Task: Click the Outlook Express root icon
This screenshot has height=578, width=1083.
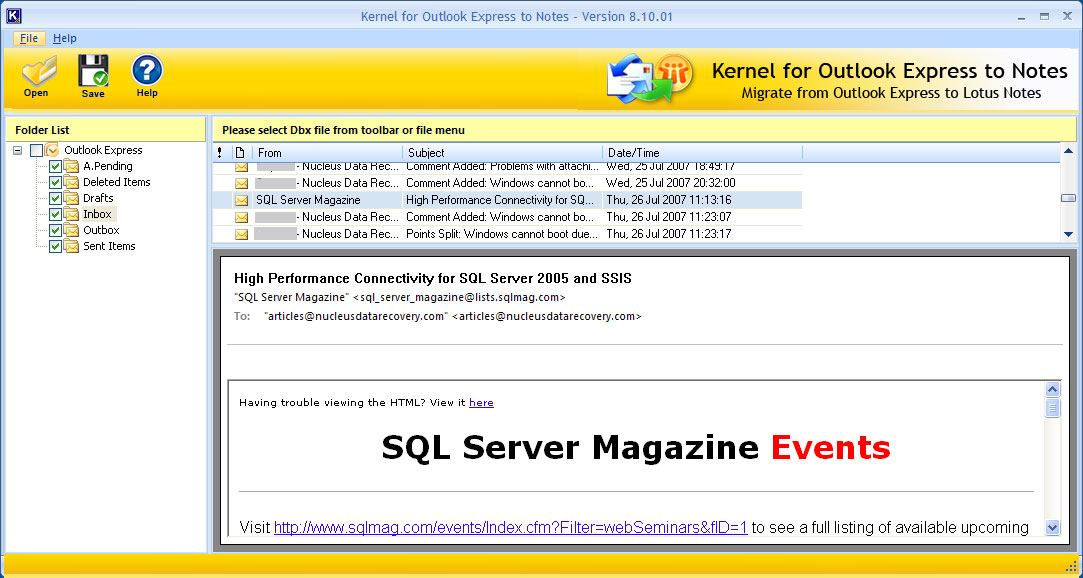Action: (52, 150)
